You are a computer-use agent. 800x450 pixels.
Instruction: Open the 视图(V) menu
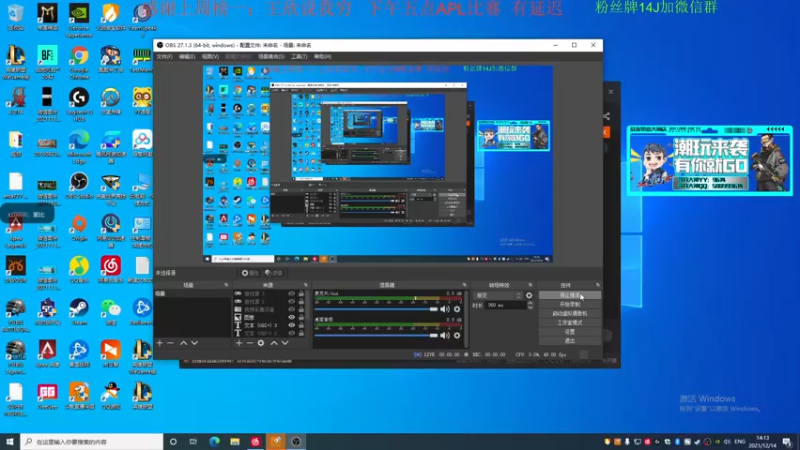coord(210,57)
